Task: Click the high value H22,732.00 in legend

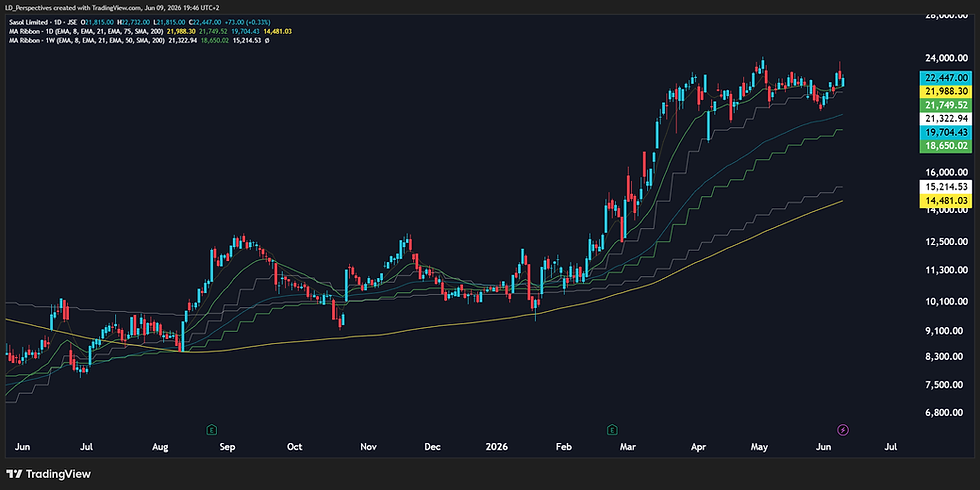Action: tap(133, 22)
